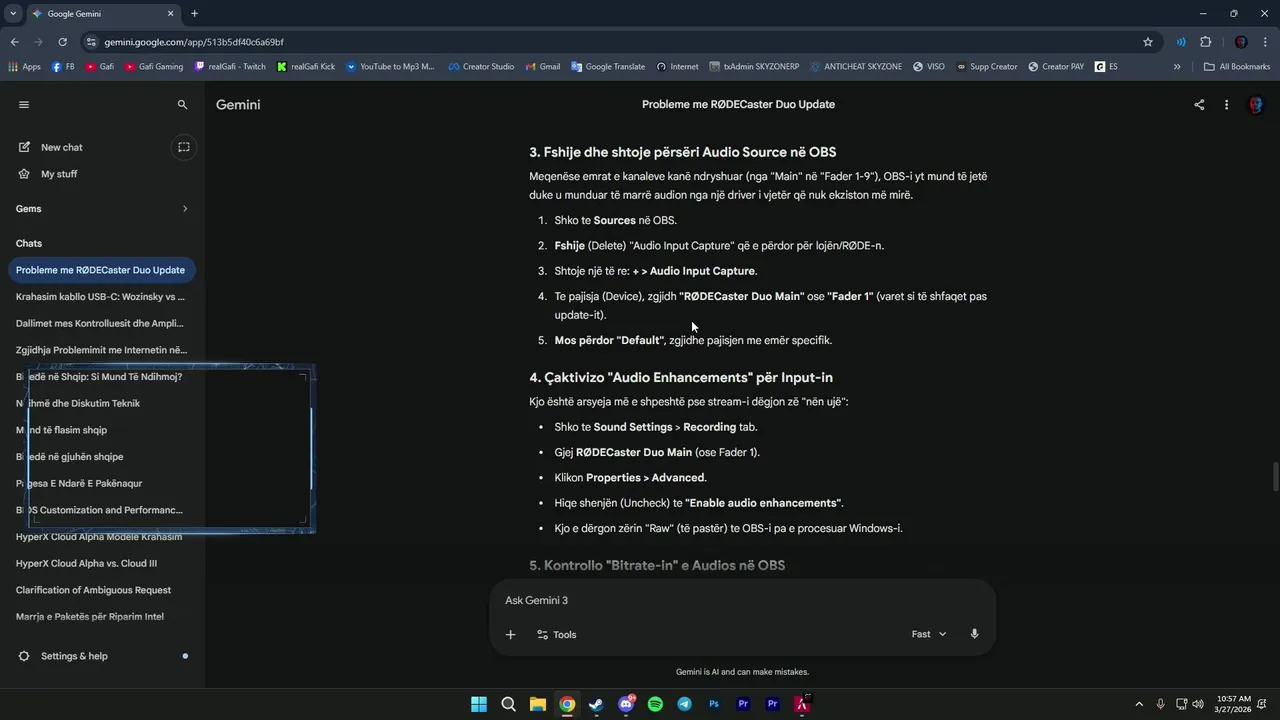Click heading 3. Fshije dhe shtoje përsëri Audio Source
This screenshot has height=720, width=1280.
pos(683,152)
